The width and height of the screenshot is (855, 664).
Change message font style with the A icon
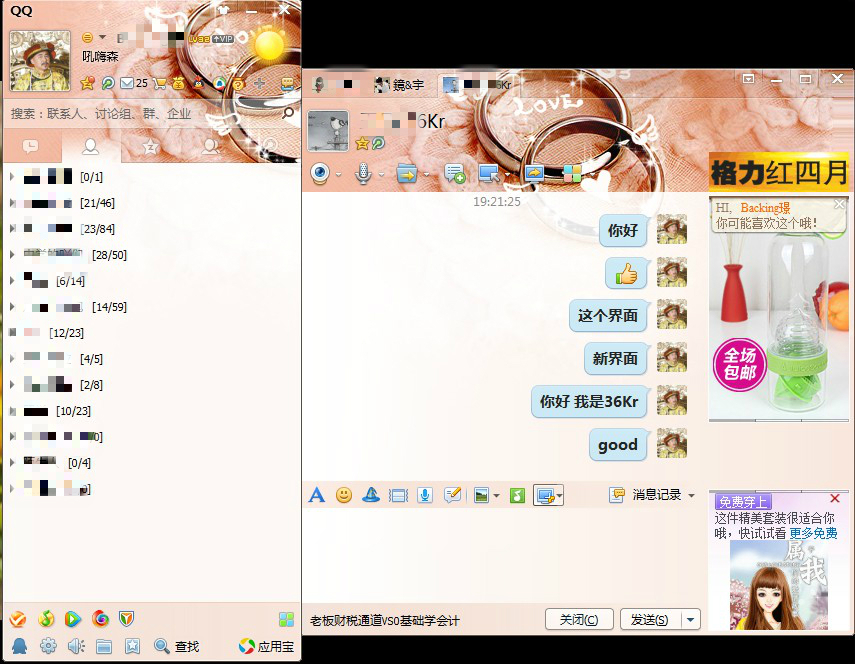(x=316, y=495)
